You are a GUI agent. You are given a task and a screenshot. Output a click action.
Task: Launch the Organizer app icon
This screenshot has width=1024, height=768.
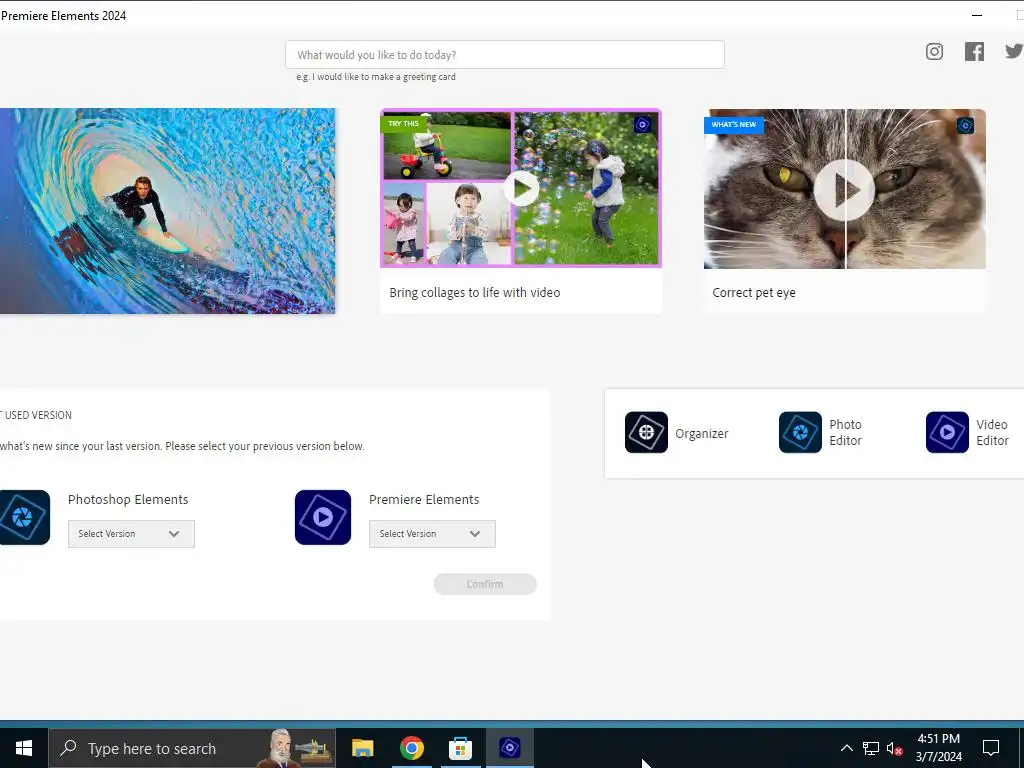646,432
